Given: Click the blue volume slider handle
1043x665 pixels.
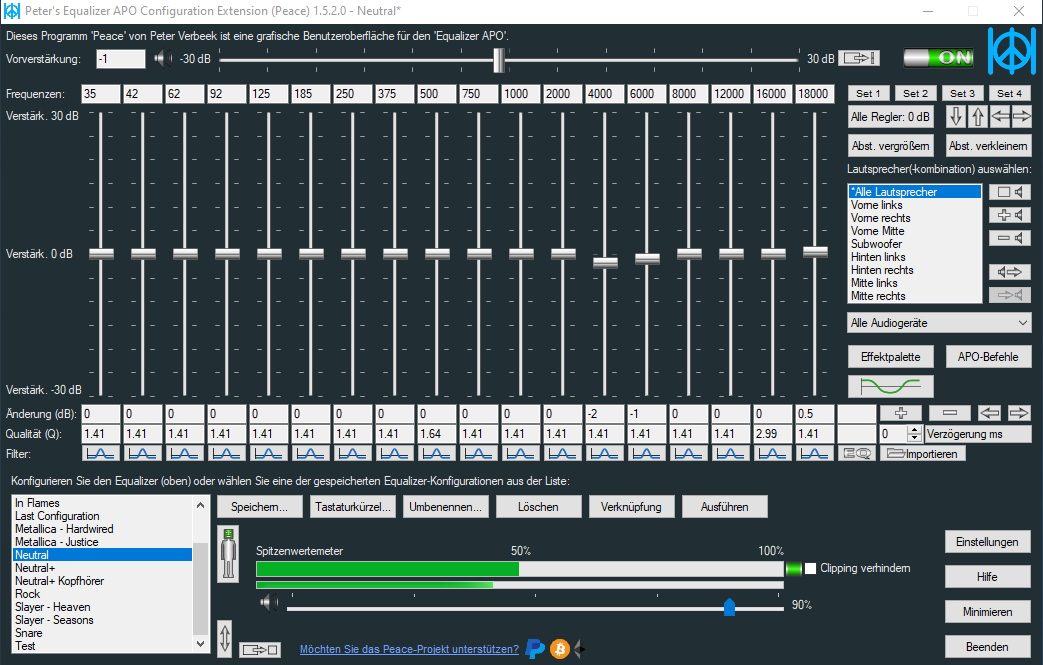Looking at the screenshot, I should (730, 606).
